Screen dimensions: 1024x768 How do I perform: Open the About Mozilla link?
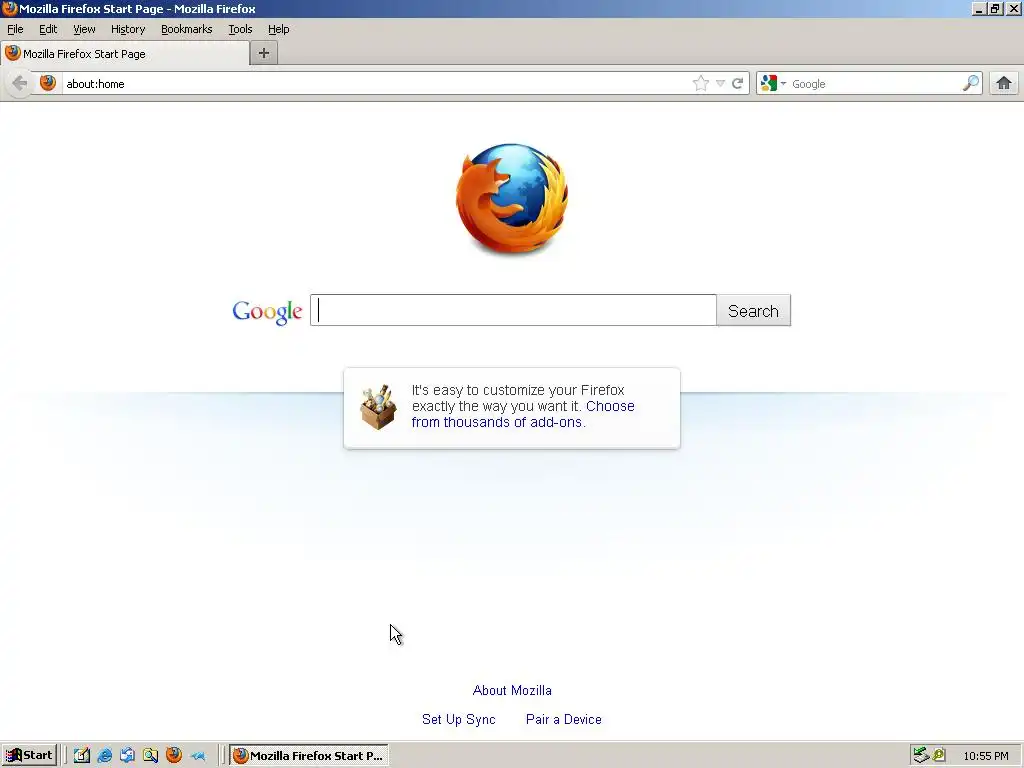pyautogui.click(x=512, y=690)
